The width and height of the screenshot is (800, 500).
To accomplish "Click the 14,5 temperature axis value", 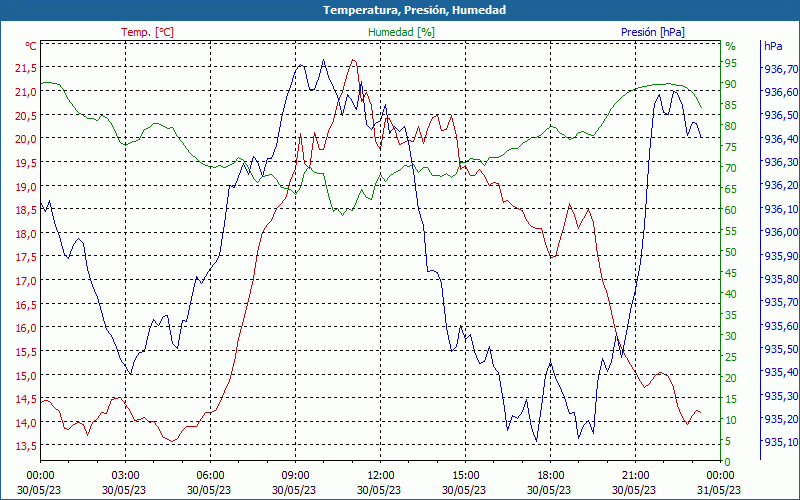I will (26, 399).
